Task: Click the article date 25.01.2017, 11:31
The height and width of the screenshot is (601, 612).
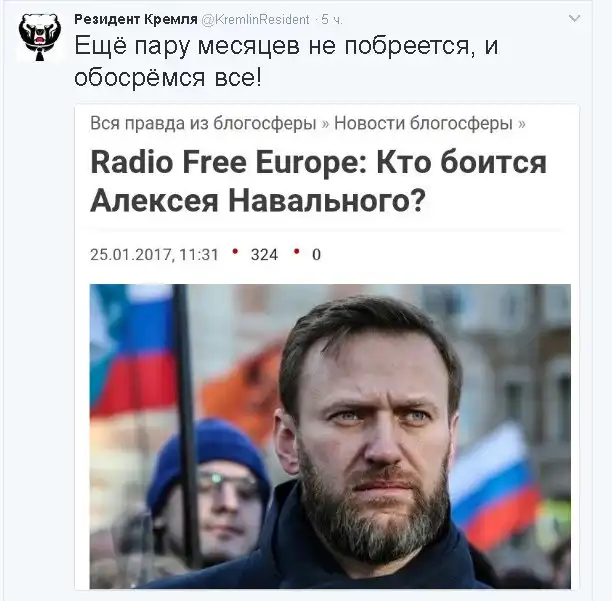Action: tap(154, 254)
